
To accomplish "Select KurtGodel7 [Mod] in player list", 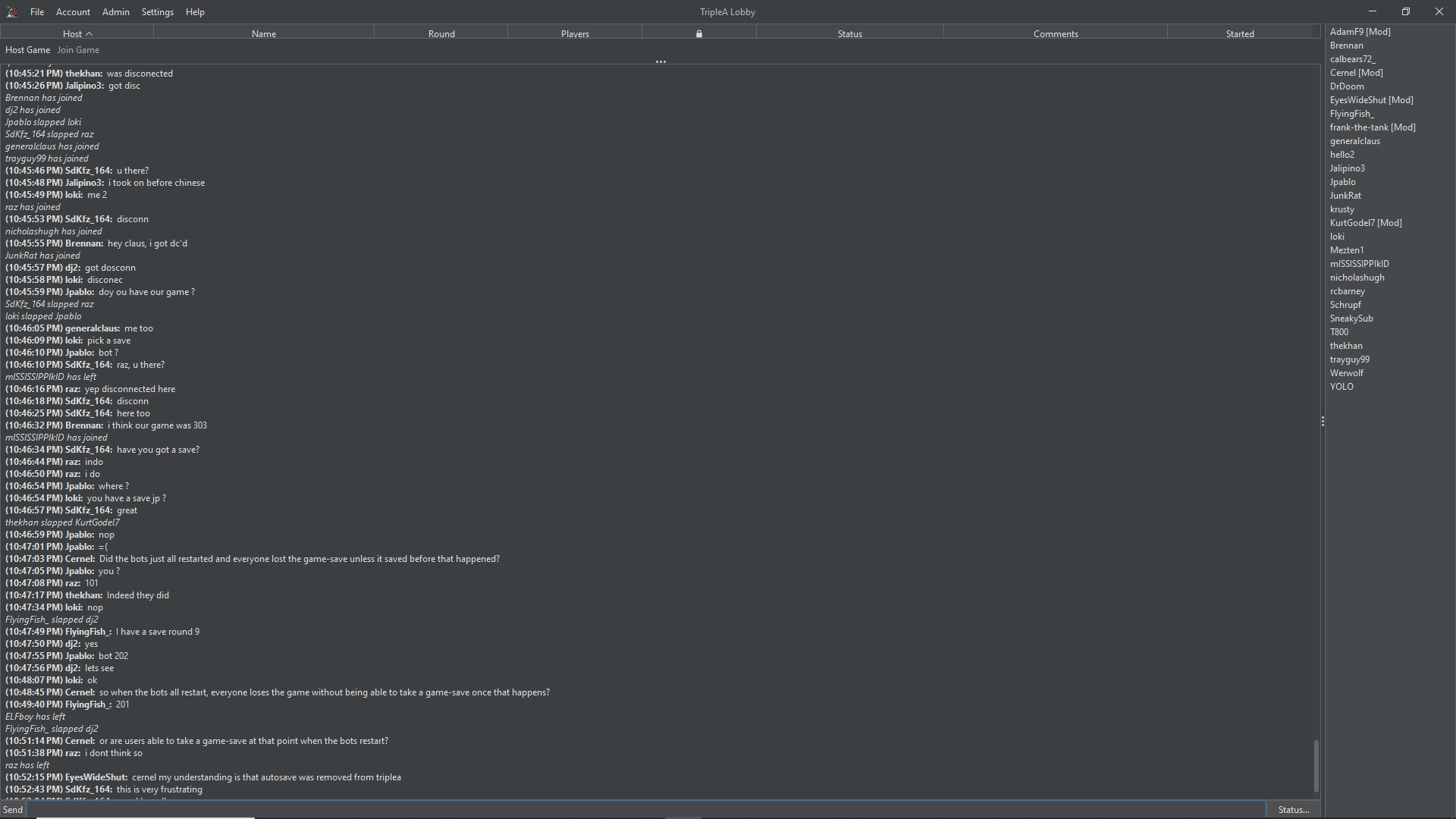I will pyautogui.click(x=1366, y=223).
